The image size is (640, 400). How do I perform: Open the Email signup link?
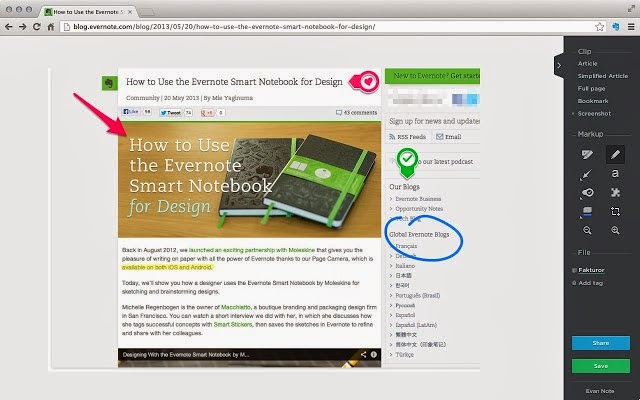449,137
